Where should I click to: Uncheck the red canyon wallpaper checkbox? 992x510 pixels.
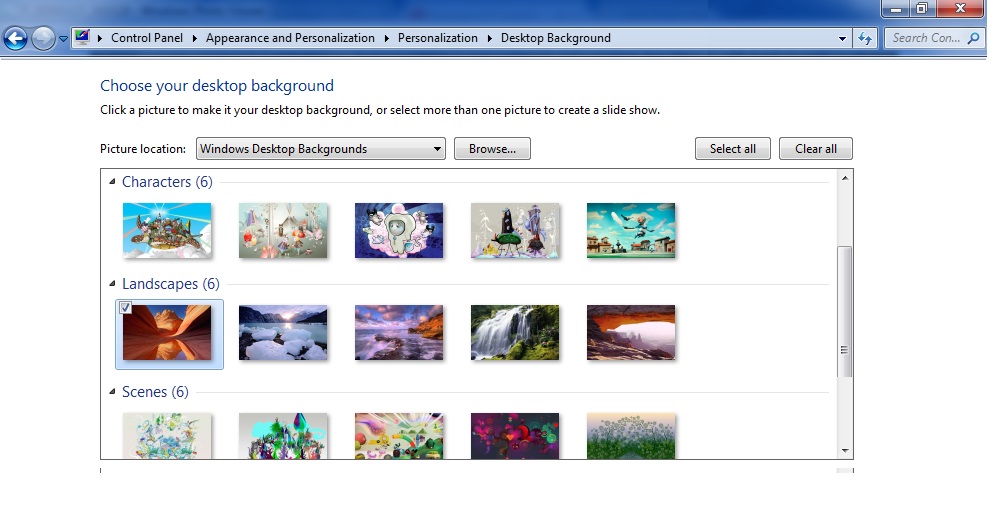pyautogui.click(x=125, y=308)
